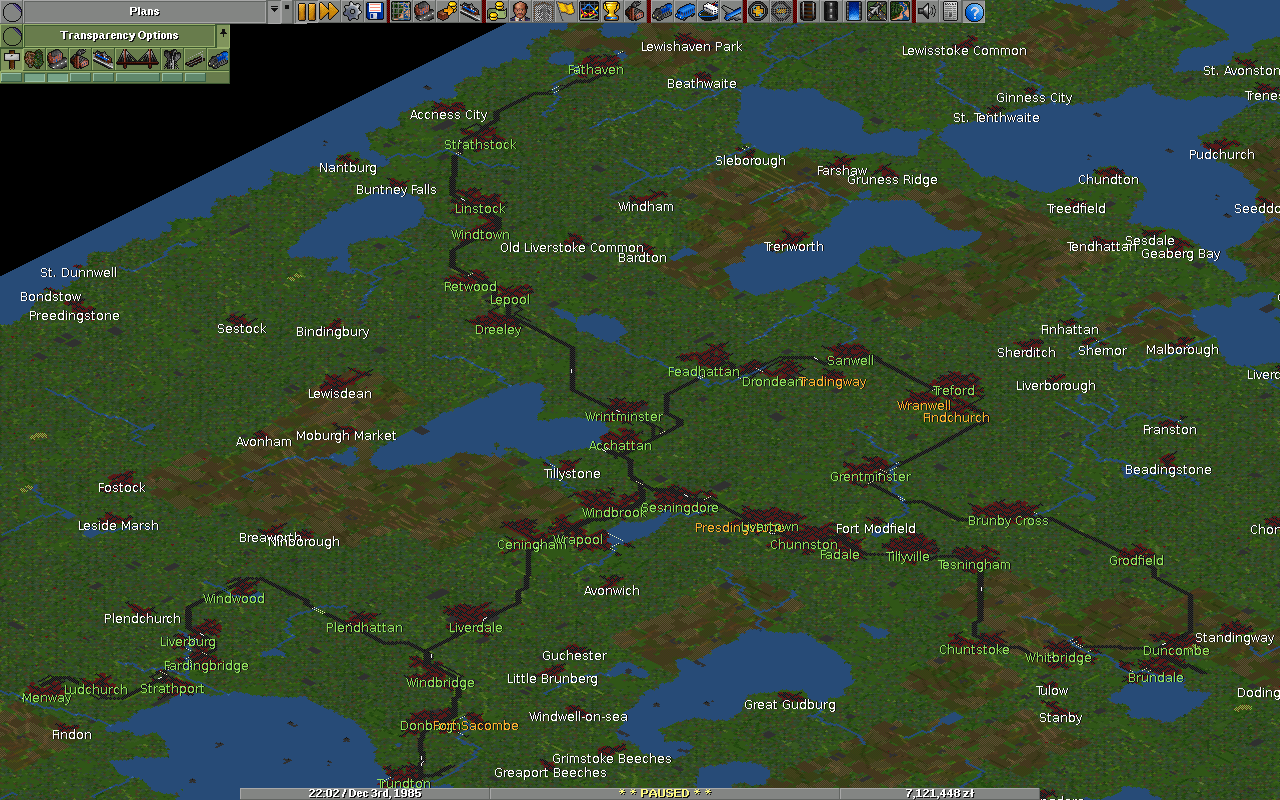Set trees invisible using button below trees icon
This screenshot has width=1280, height=800.
[x=34, y=77]
